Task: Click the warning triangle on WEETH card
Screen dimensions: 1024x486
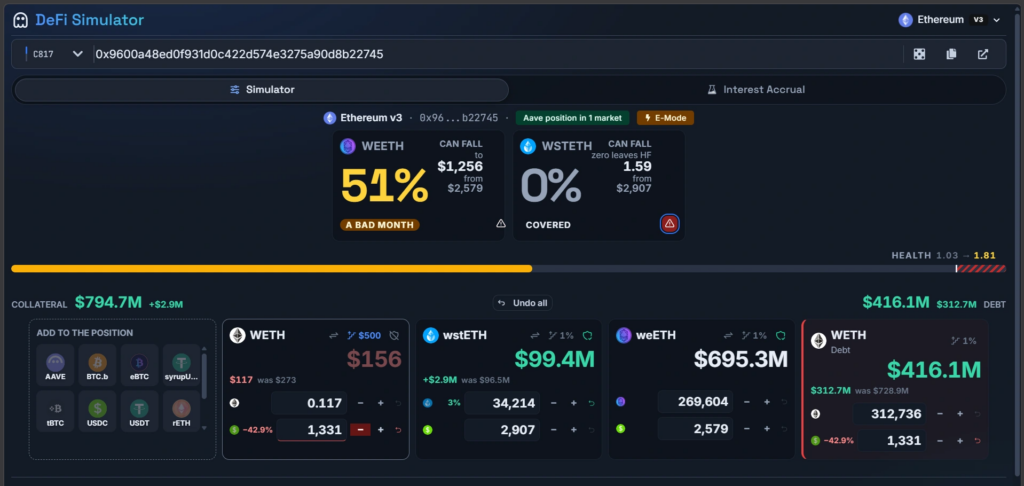Action: point(501,223)
